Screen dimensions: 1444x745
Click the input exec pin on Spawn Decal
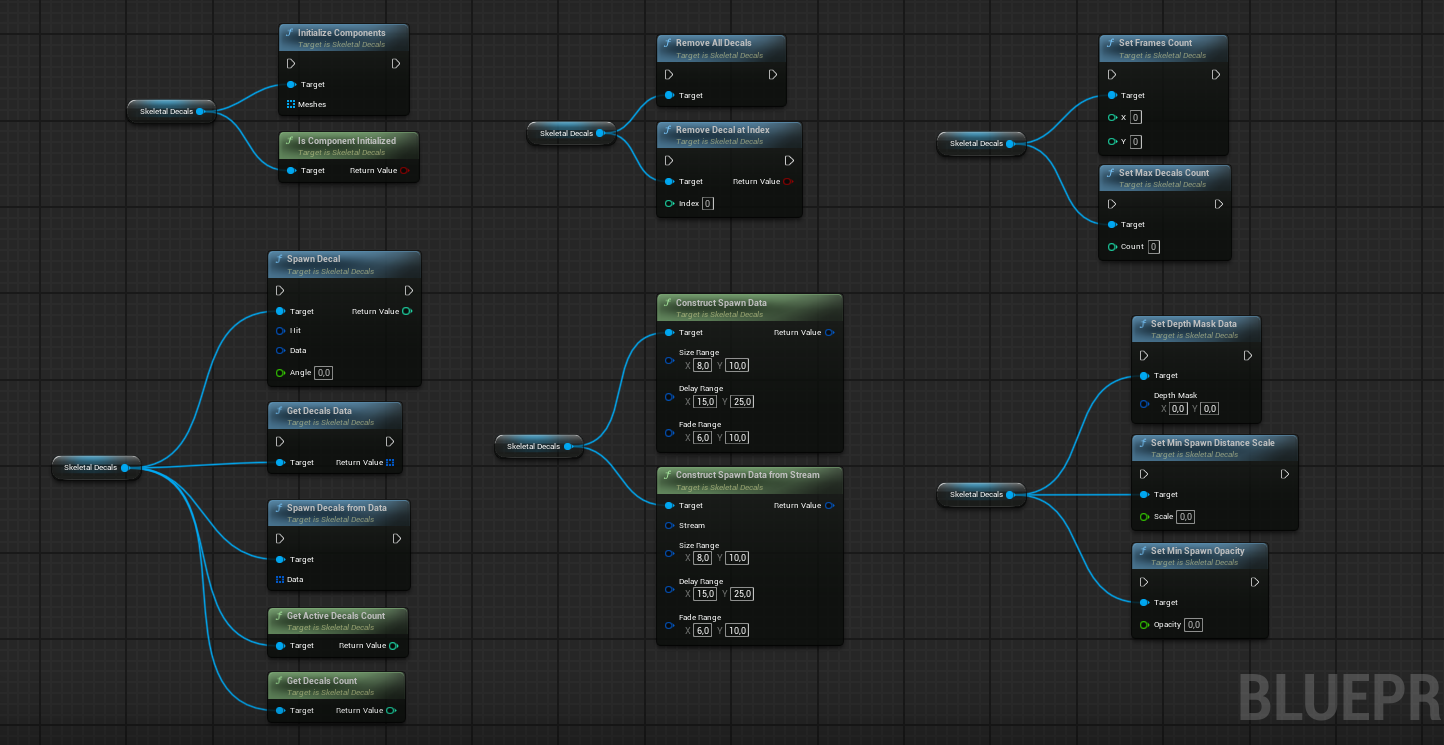280,290
